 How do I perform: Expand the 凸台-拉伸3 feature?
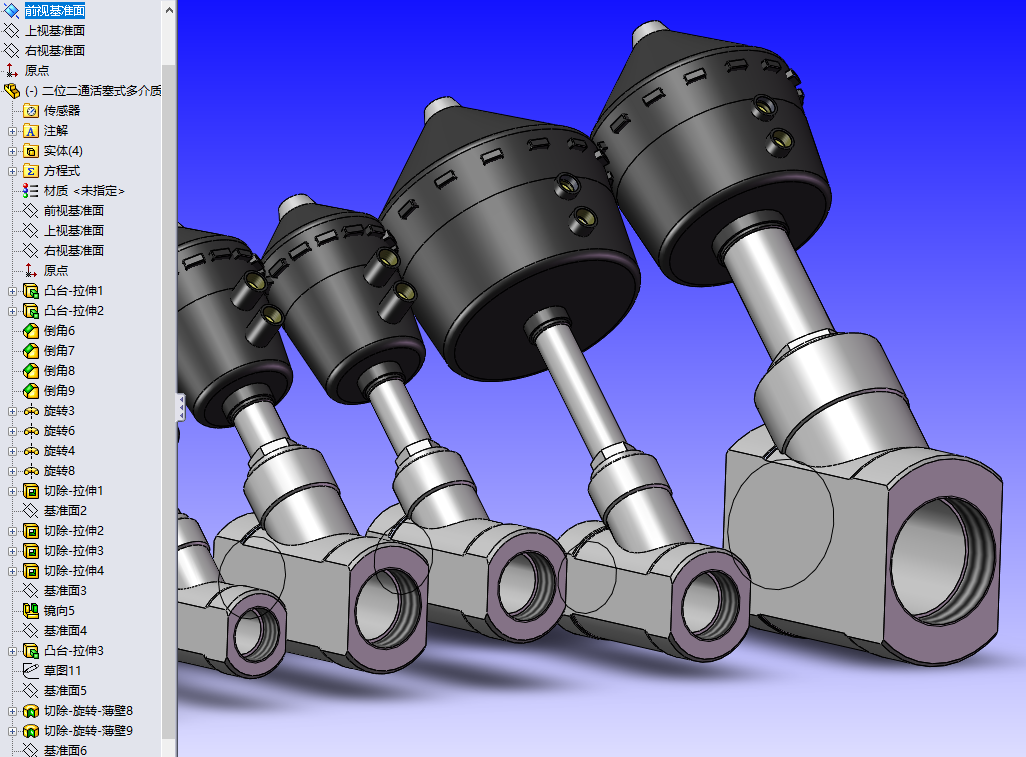click(x=12, y=651)
